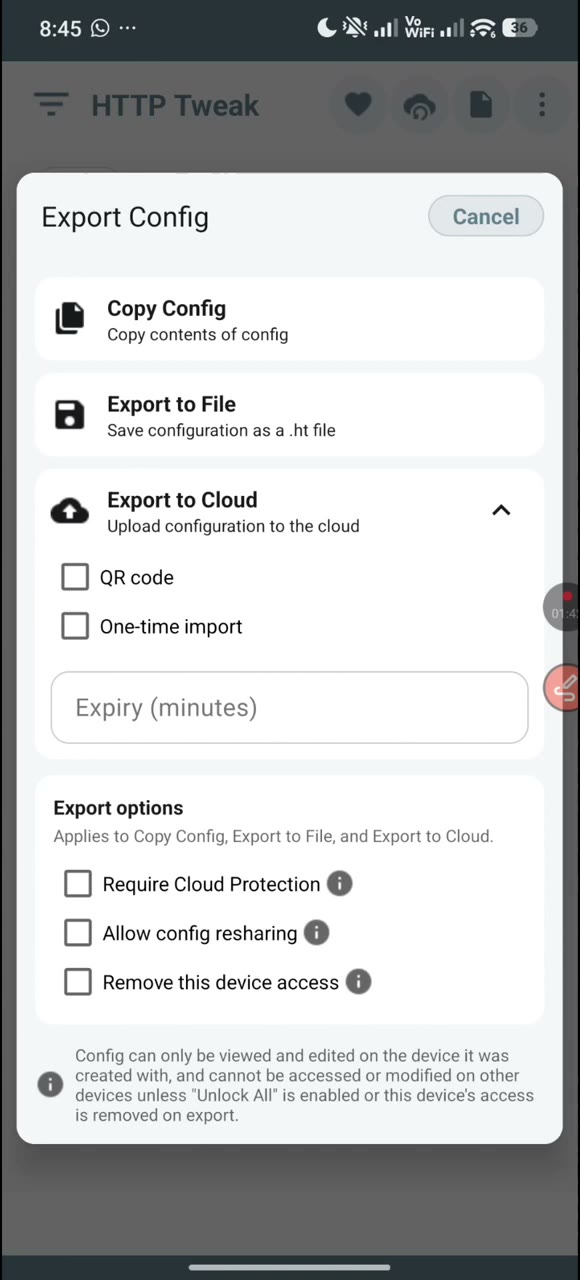
Task: Tap the battery indicator in status bar
Action: pos(518,28)
